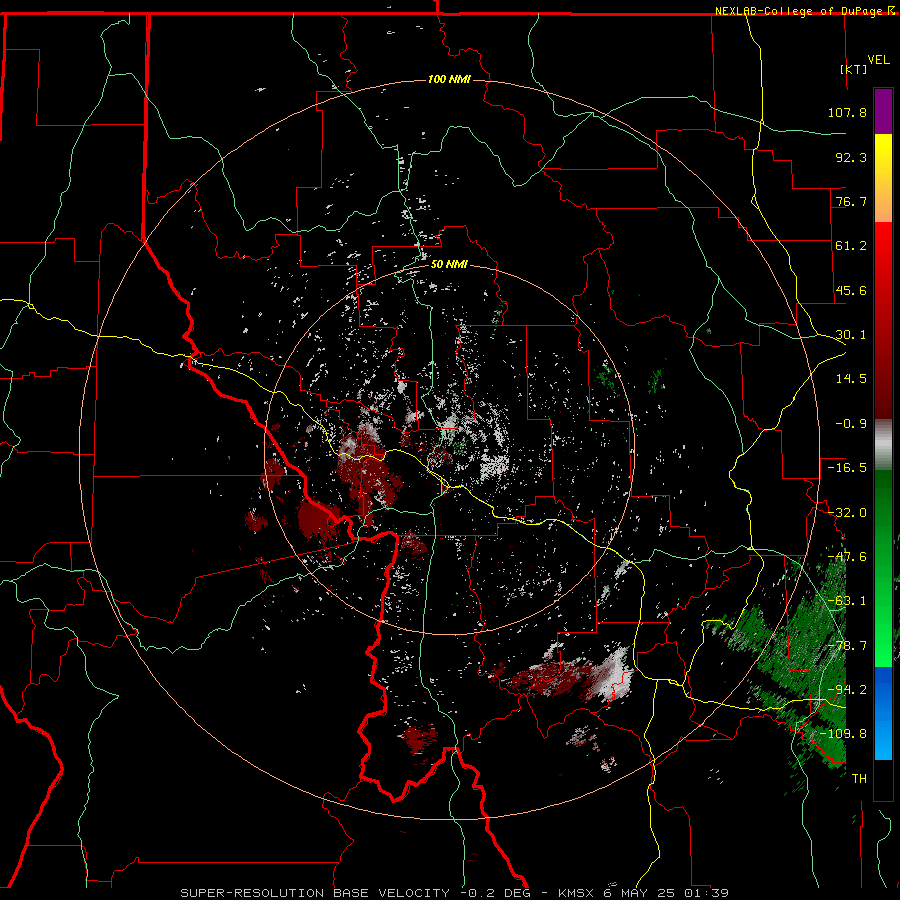
Task: Click the large green velocity echo at southeast
Action: coord(804,660)
